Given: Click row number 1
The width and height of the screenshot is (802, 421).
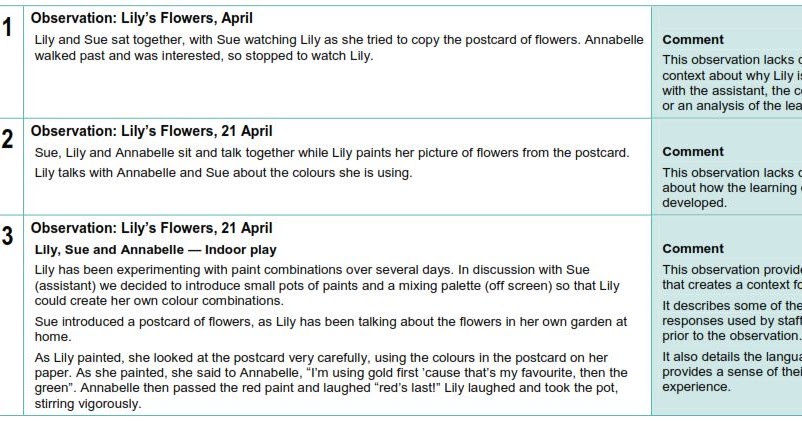Looking at the screenshot, I should (x=7, y=27).
